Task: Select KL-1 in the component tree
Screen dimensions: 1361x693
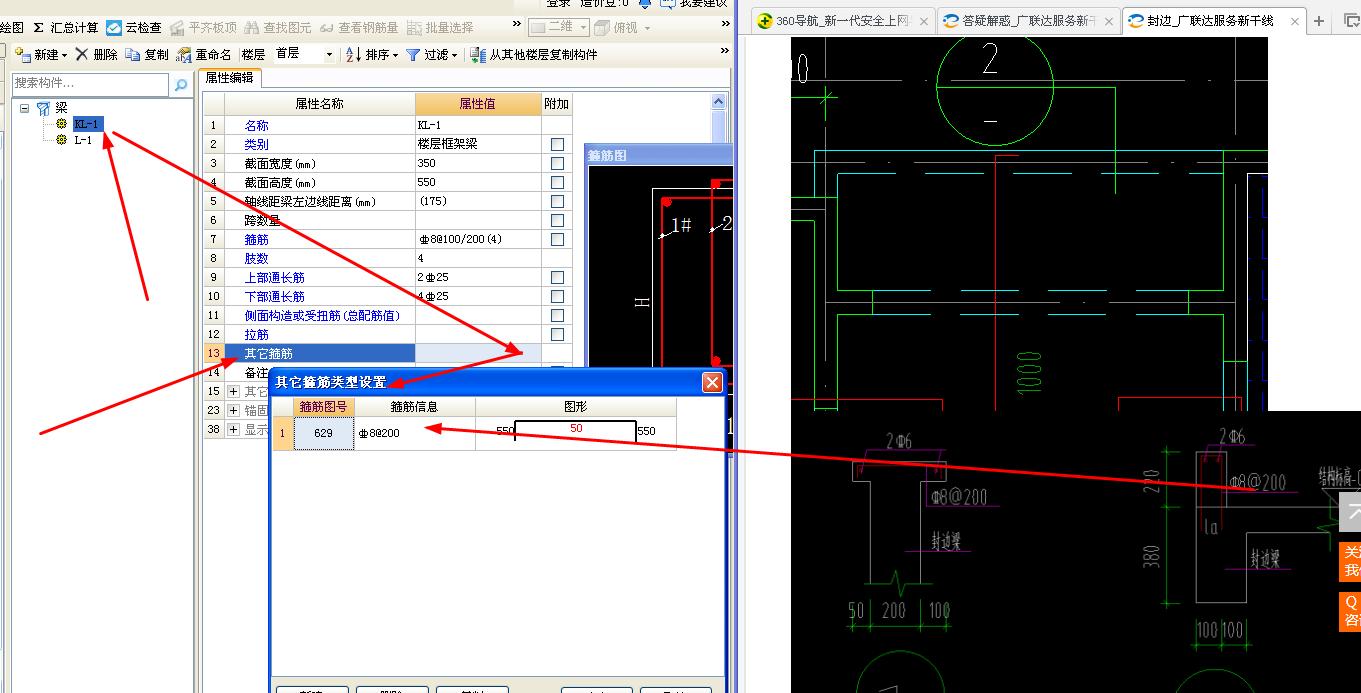Action: (87, 124)
